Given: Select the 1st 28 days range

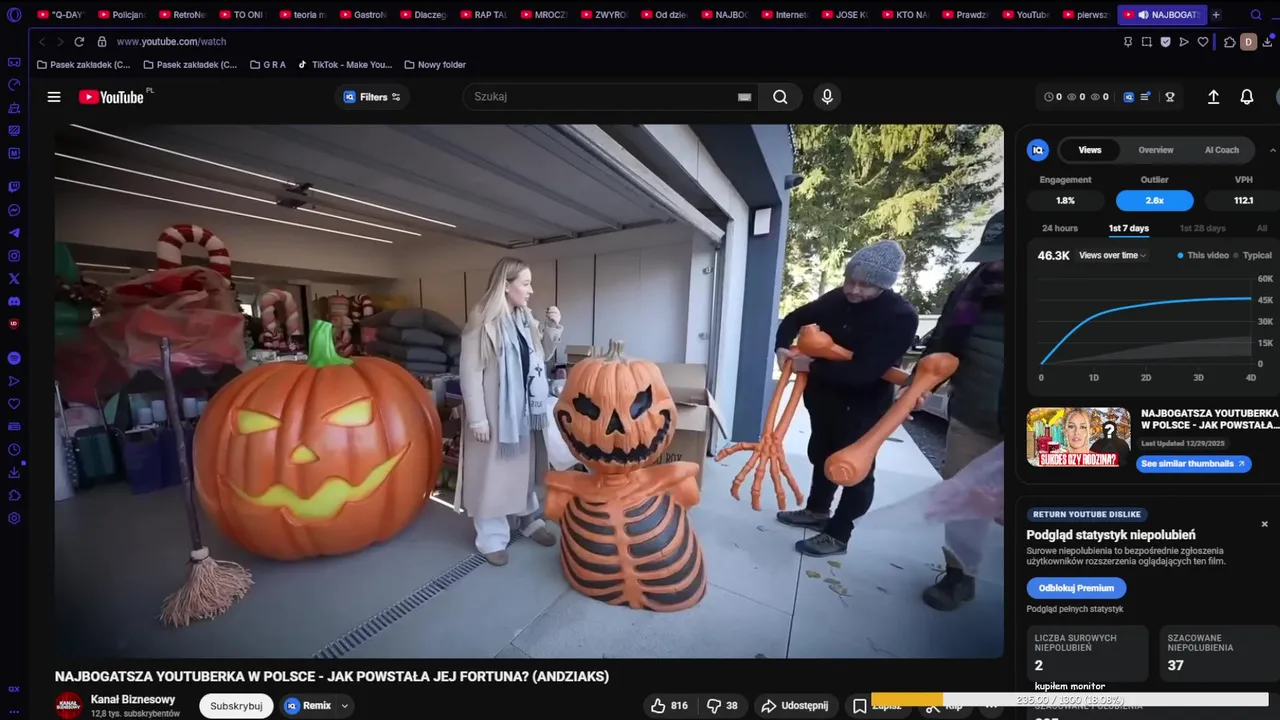Looking at the screenshot, I should click(x=1202, y=228).
